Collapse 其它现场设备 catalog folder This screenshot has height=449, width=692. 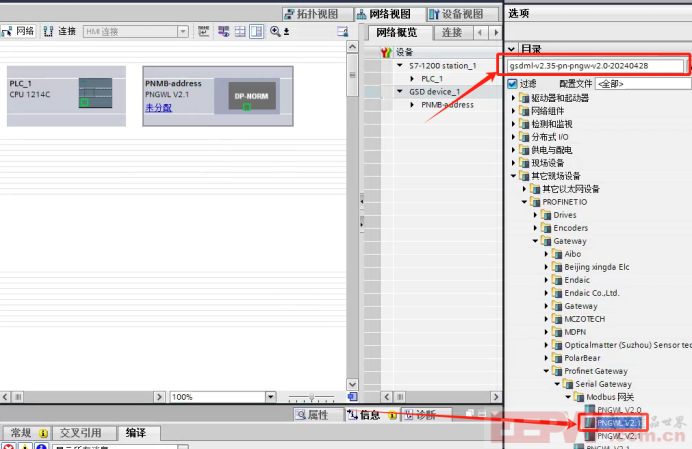513,176
